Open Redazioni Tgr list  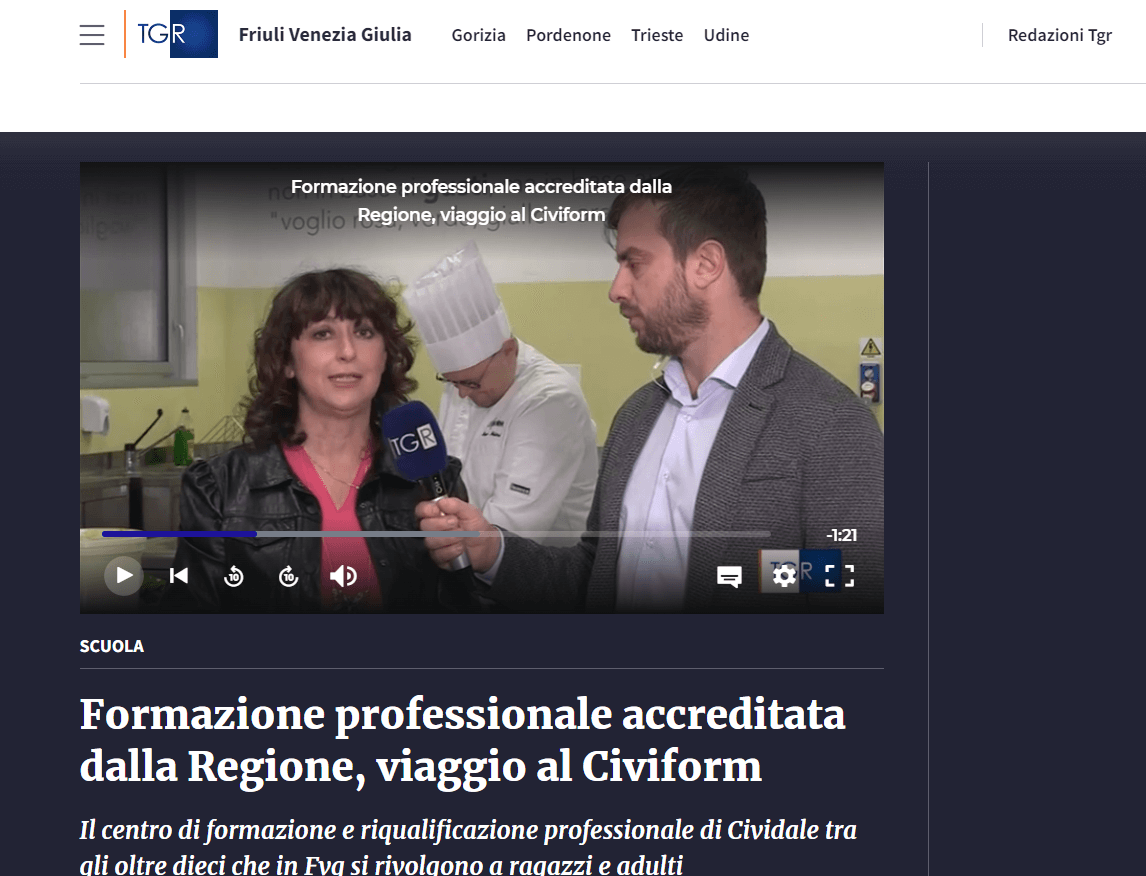point(1059,35)
